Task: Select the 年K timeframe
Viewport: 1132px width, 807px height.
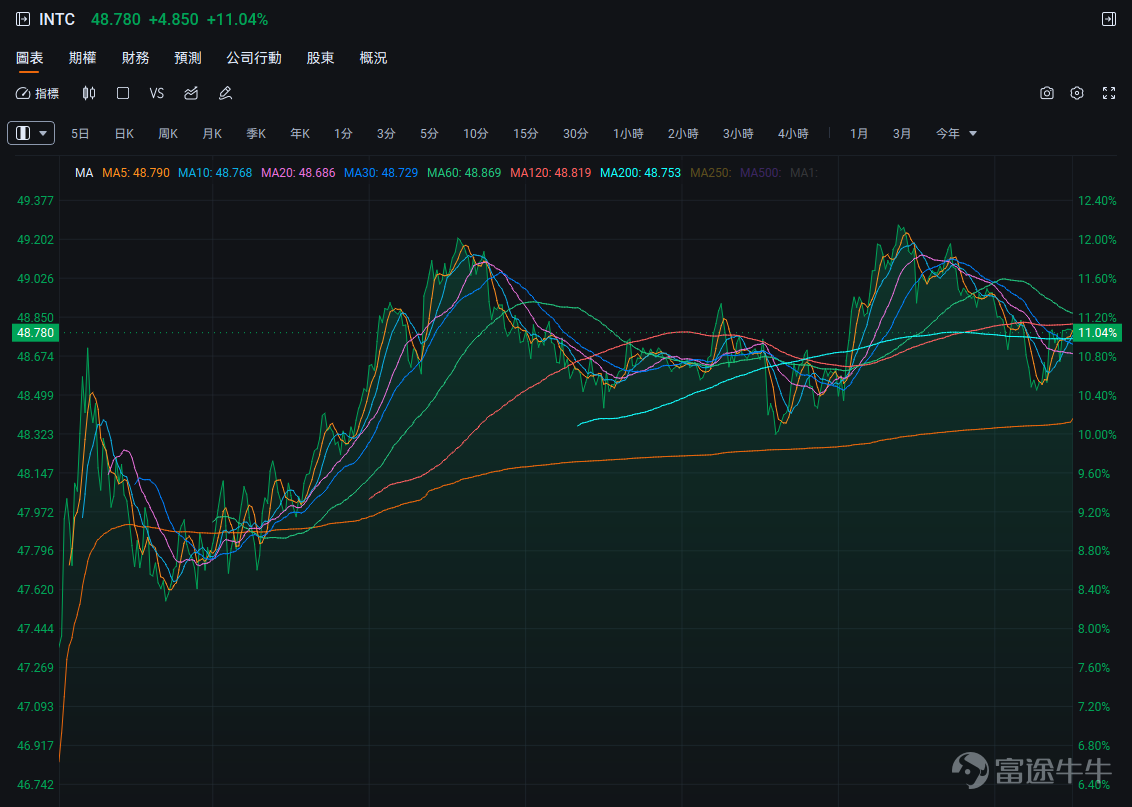Action: pyautogui.click(x=300, y=134)
